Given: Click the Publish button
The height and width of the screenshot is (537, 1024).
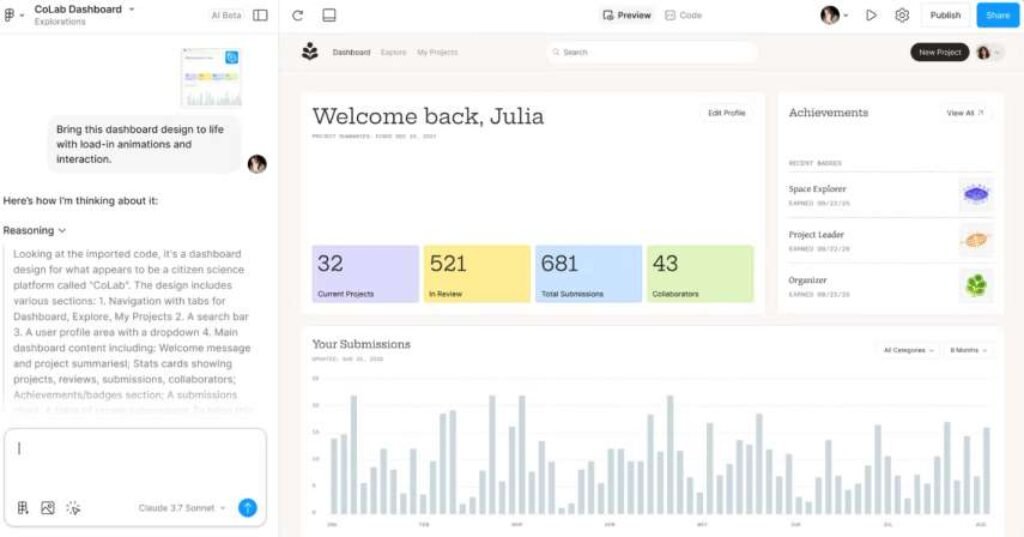Looking at the screenshot, I should [945, 16].
